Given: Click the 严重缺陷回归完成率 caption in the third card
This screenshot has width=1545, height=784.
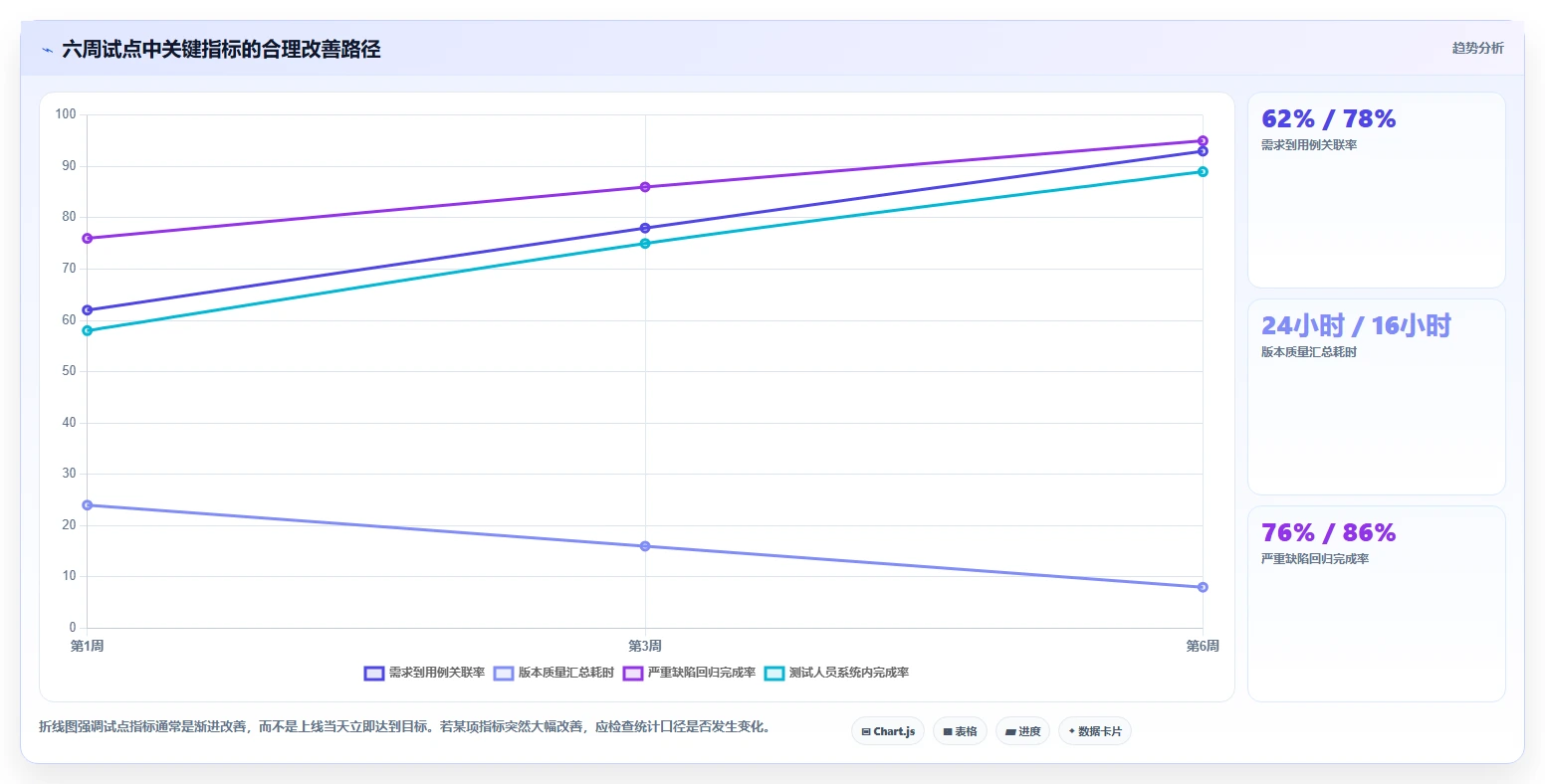Looking at the screenshot, I should [x=1315, y=559].
